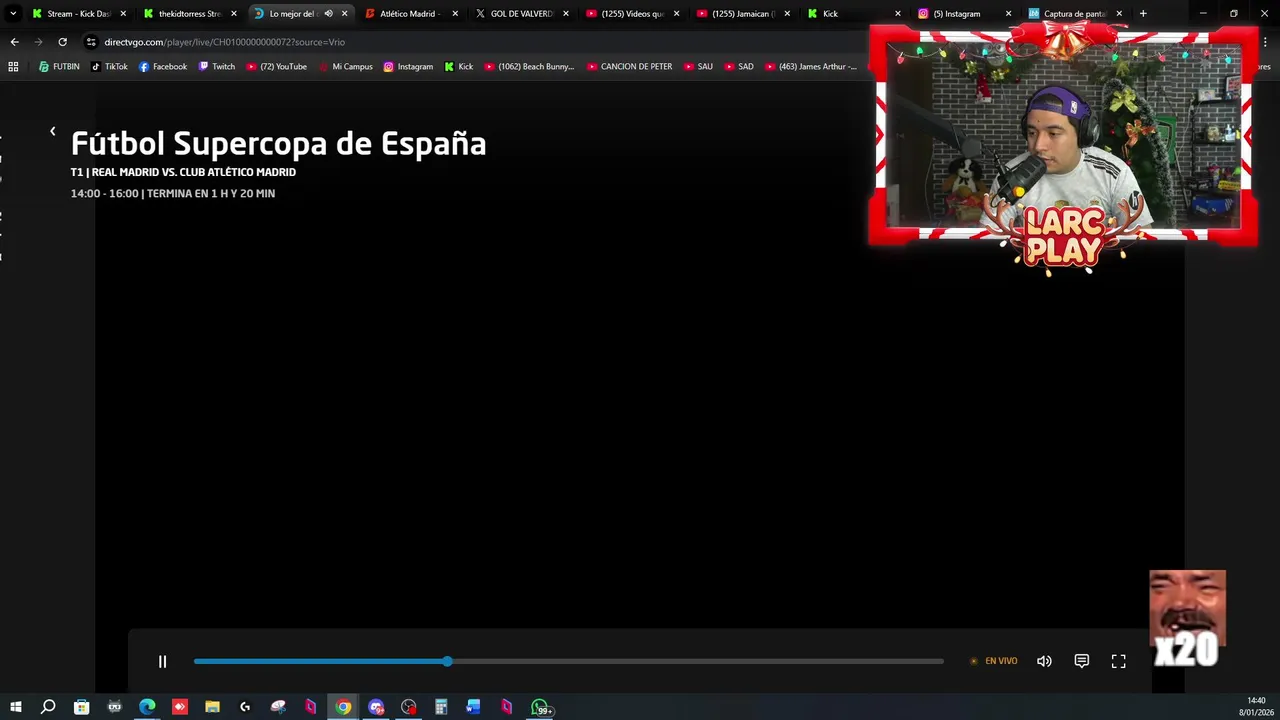Click the Chrome taskbar icon
This screenshot has height=720, width=1280.
343,707
